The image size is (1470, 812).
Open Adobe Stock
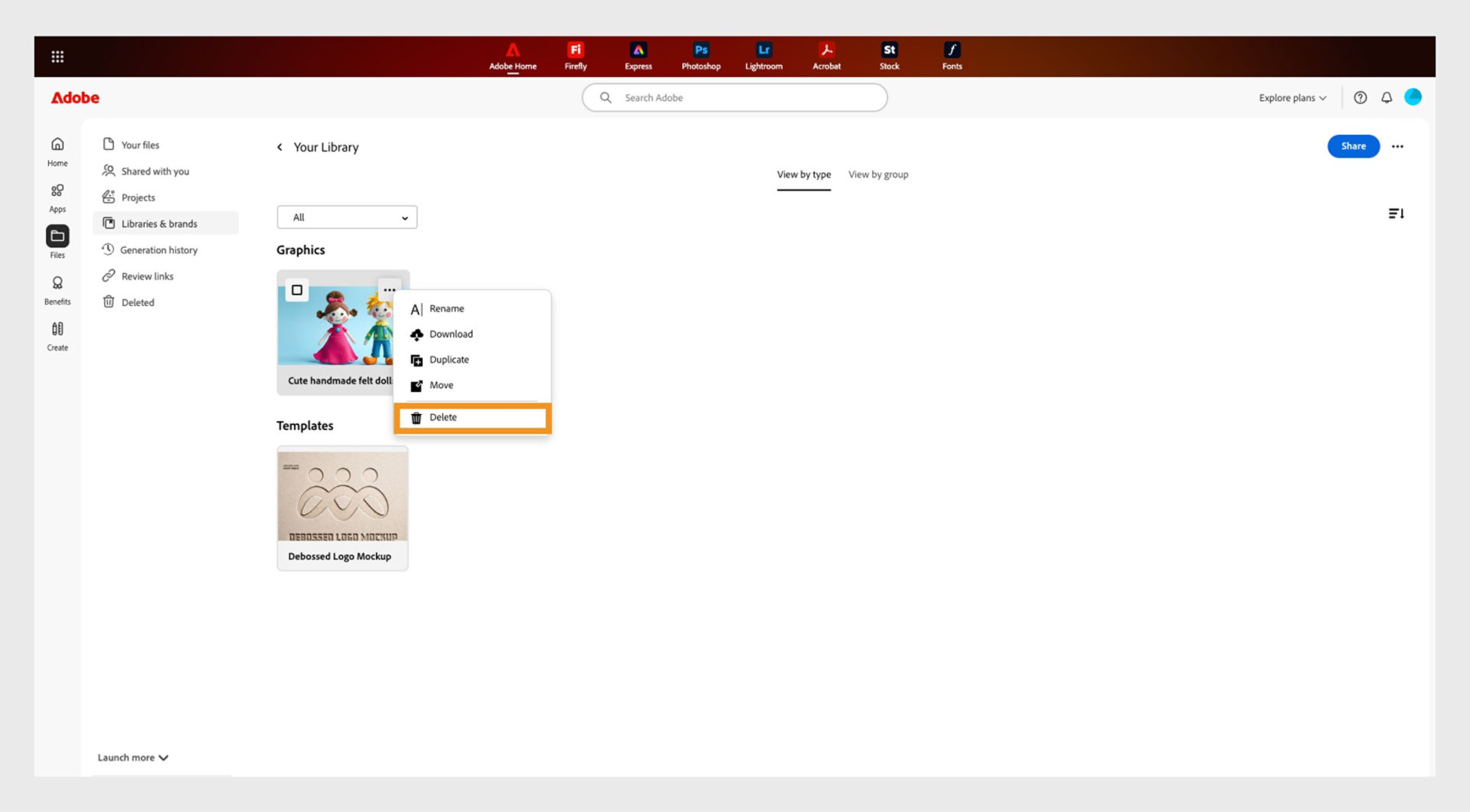tap(890, 55)
